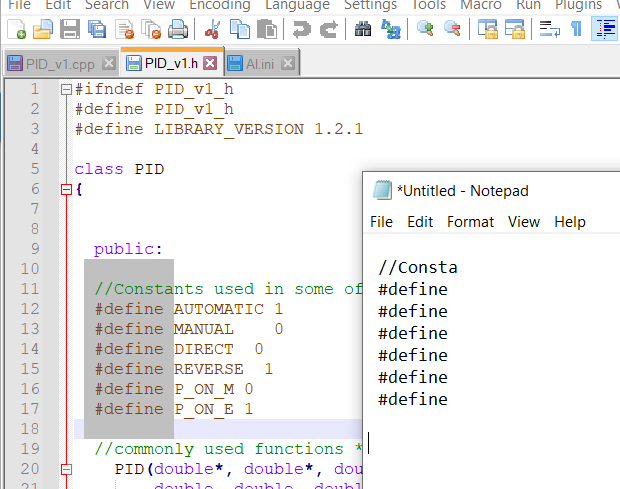
Task: Click 'DIRECT' on line 14
Action: click(x=204, y=349)
